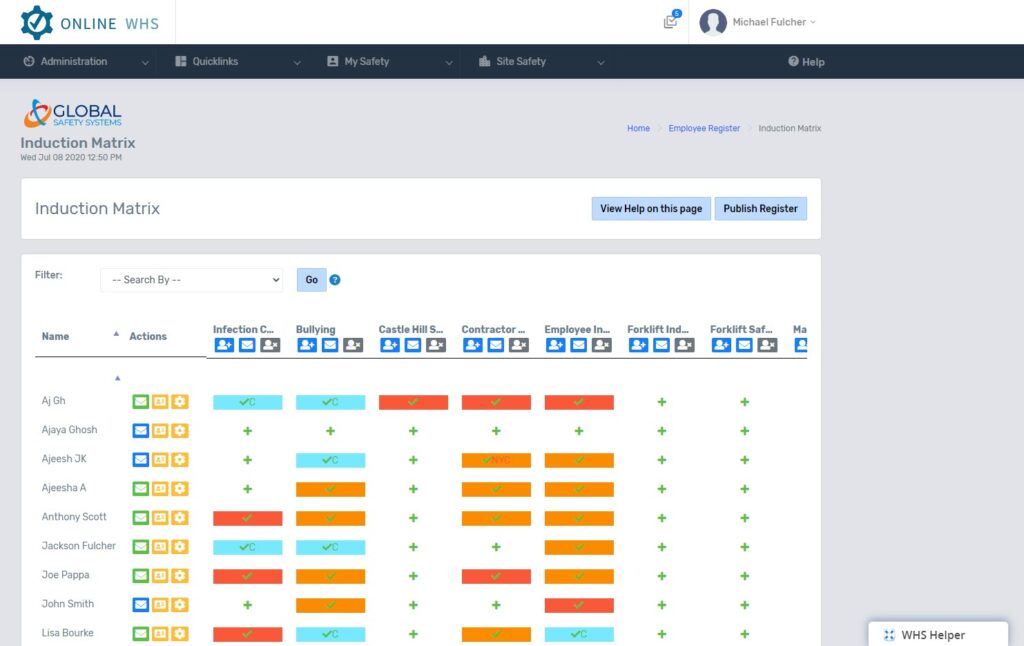Follow the Employee Register breadcrumb link

[704, 129]
